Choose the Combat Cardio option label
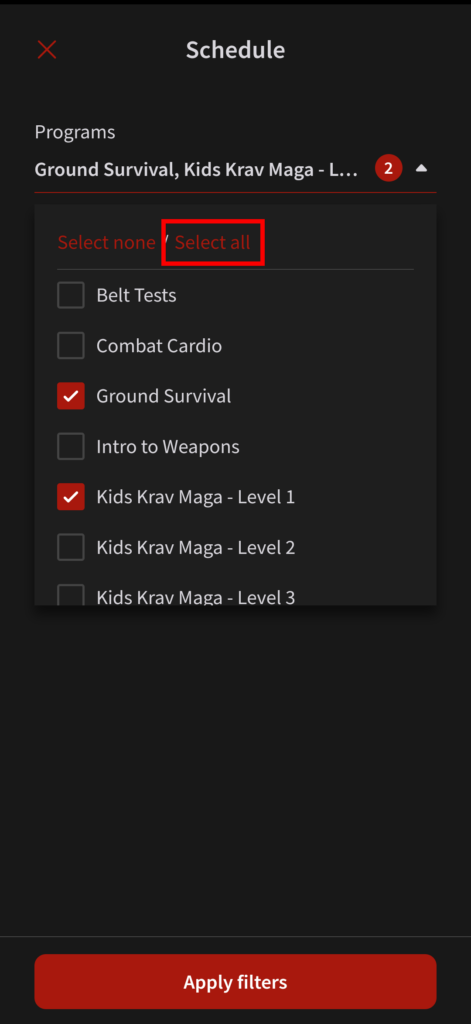Image resolution: width=471 pixels, height=1024 pixels. [159, 345]
